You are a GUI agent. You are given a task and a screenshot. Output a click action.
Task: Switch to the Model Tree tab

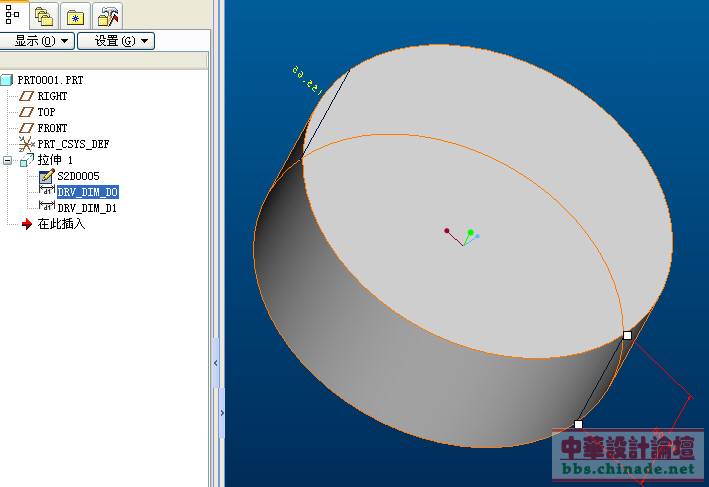tap(13, 14)
